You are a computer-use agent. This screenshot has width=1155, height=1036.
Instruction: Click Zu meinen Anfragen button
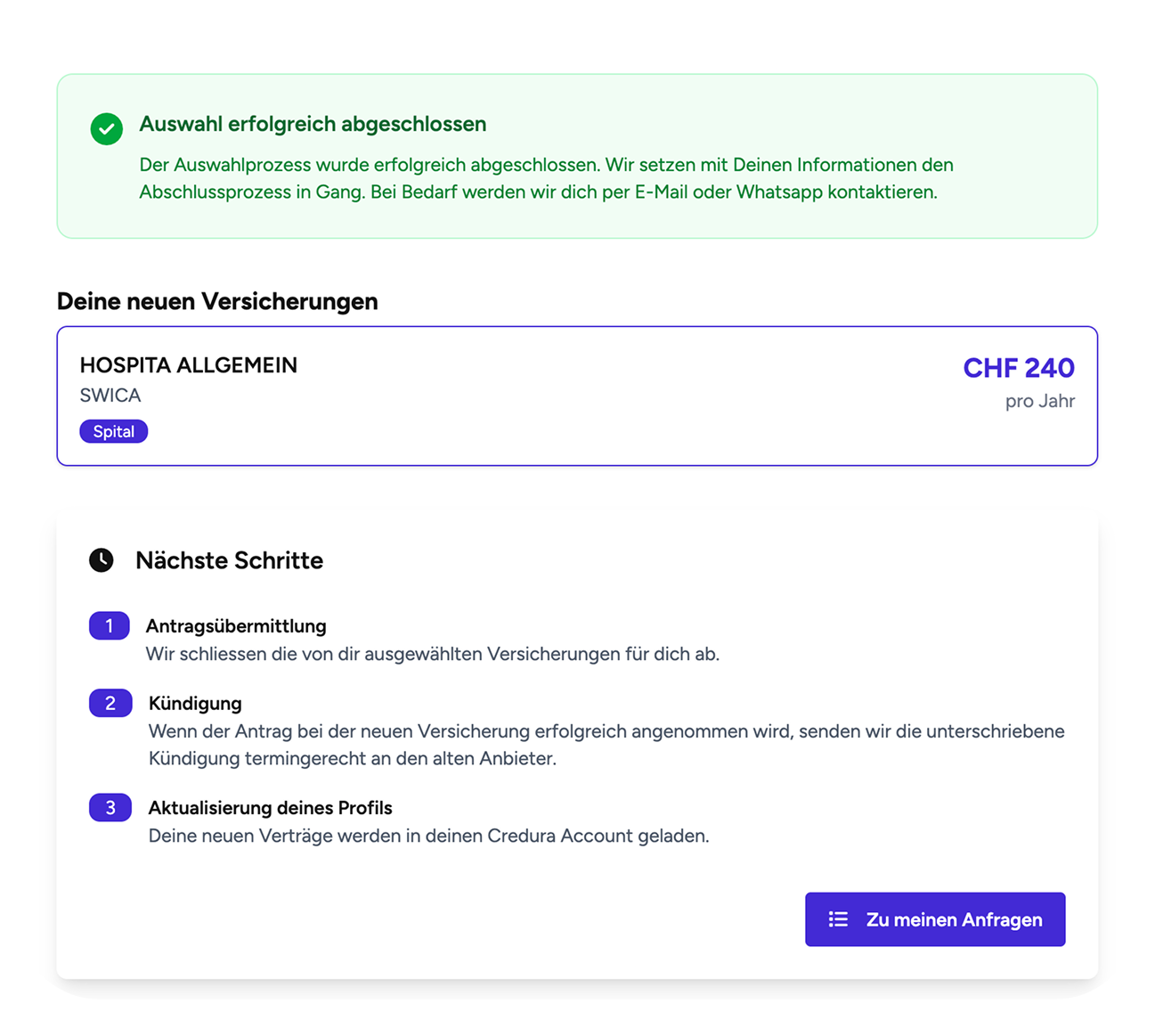[x=935, y=918]
